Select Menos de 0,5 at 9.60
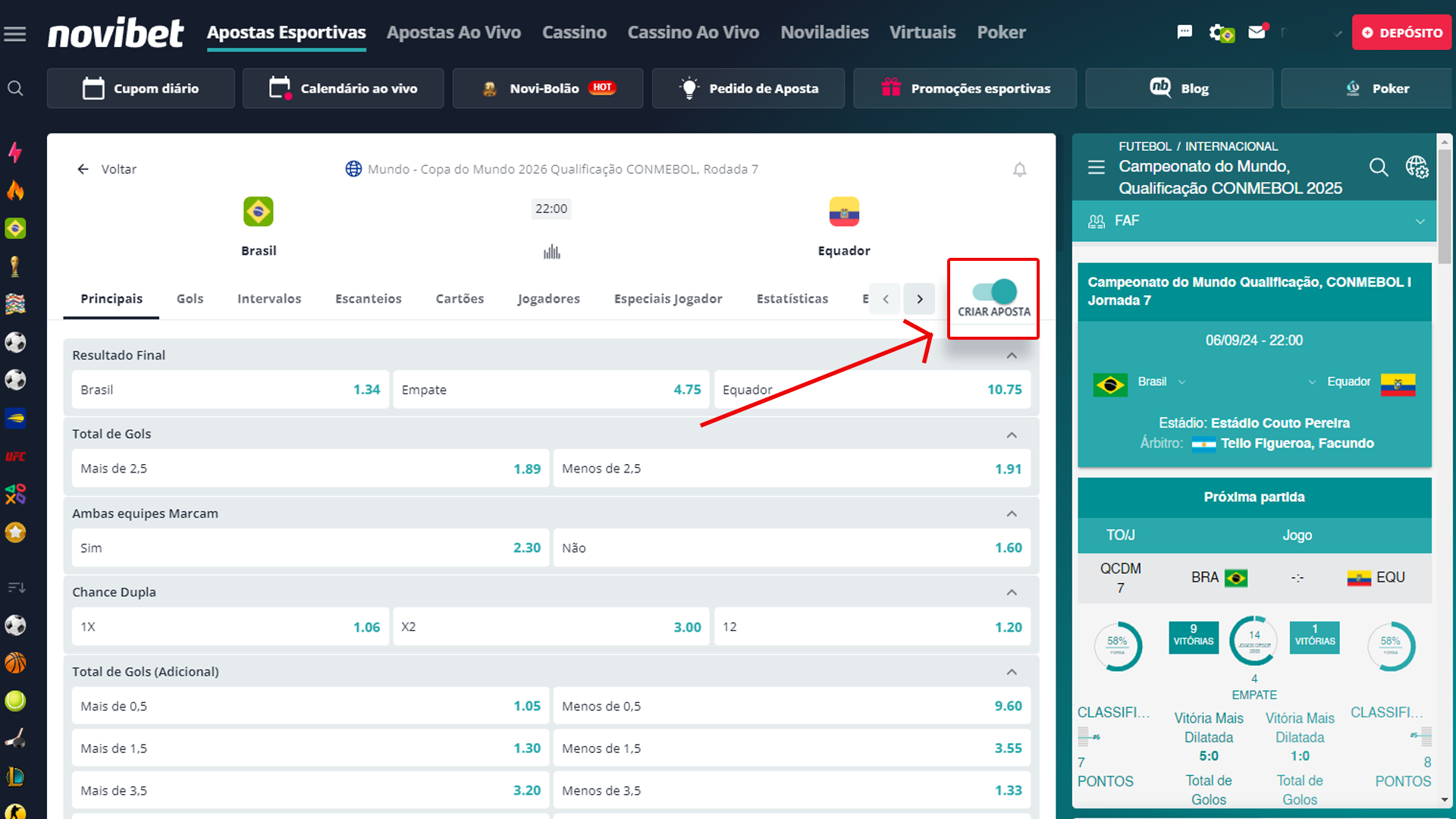The width and height of the screenshot is (1456, 819). click(x=792, y=706)
